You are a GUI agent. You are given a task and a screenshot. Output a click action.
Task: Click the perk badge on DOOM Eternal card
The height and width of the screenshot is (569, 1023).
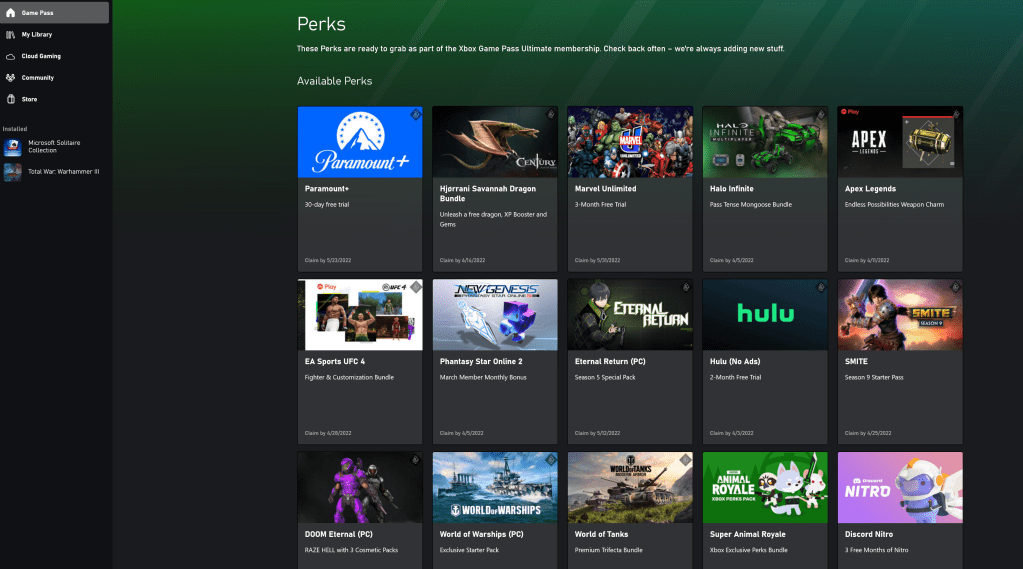click(x=416, y=460)
